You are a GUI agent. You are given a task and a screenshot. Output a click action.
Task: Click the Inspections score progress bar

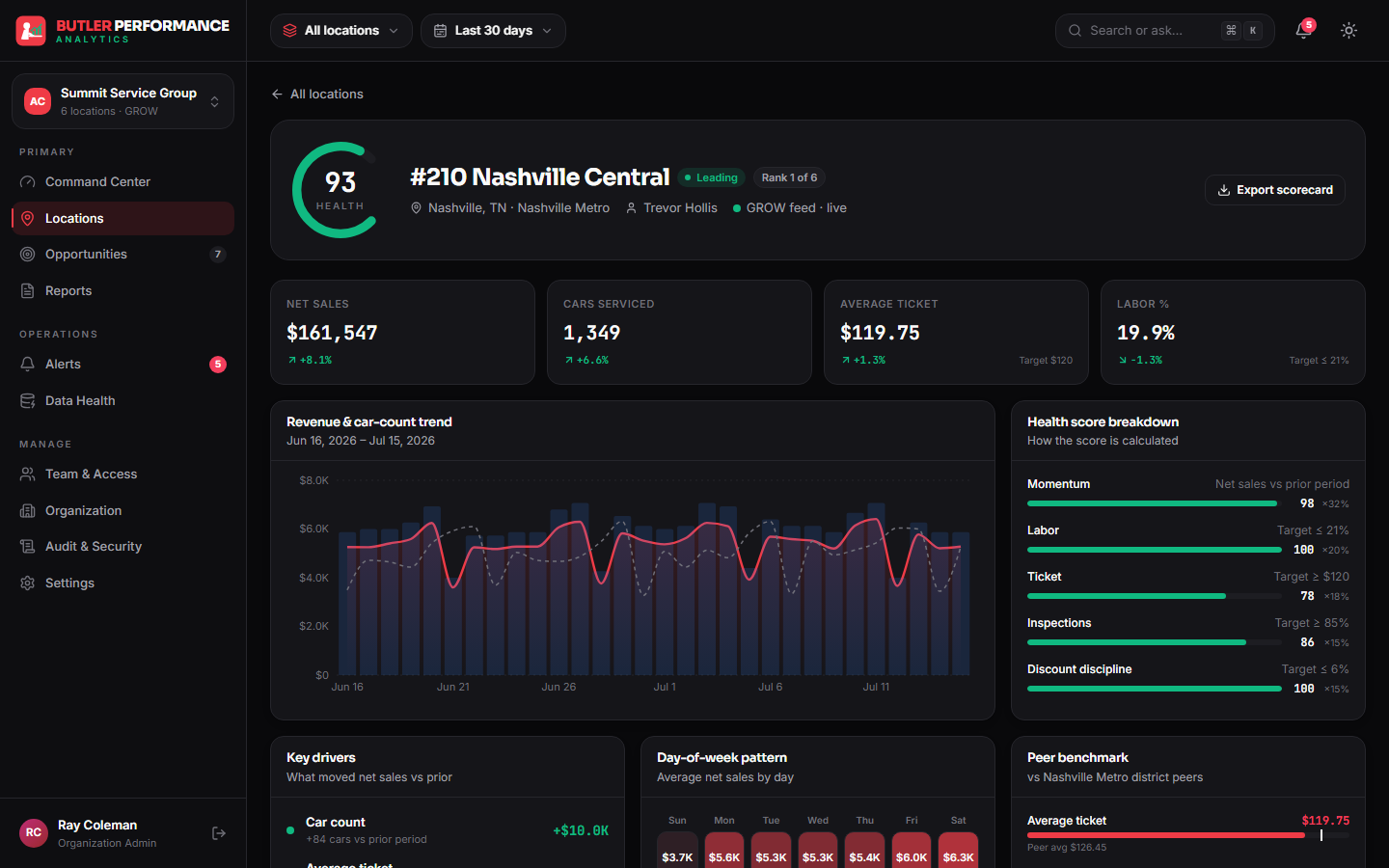pos(1155,642)
